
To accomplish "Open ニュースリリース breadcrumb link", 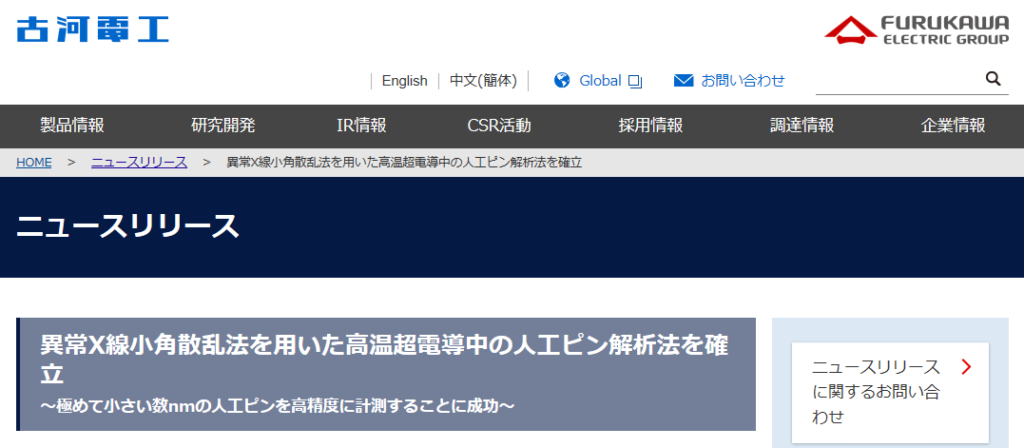I will [139, 163].
